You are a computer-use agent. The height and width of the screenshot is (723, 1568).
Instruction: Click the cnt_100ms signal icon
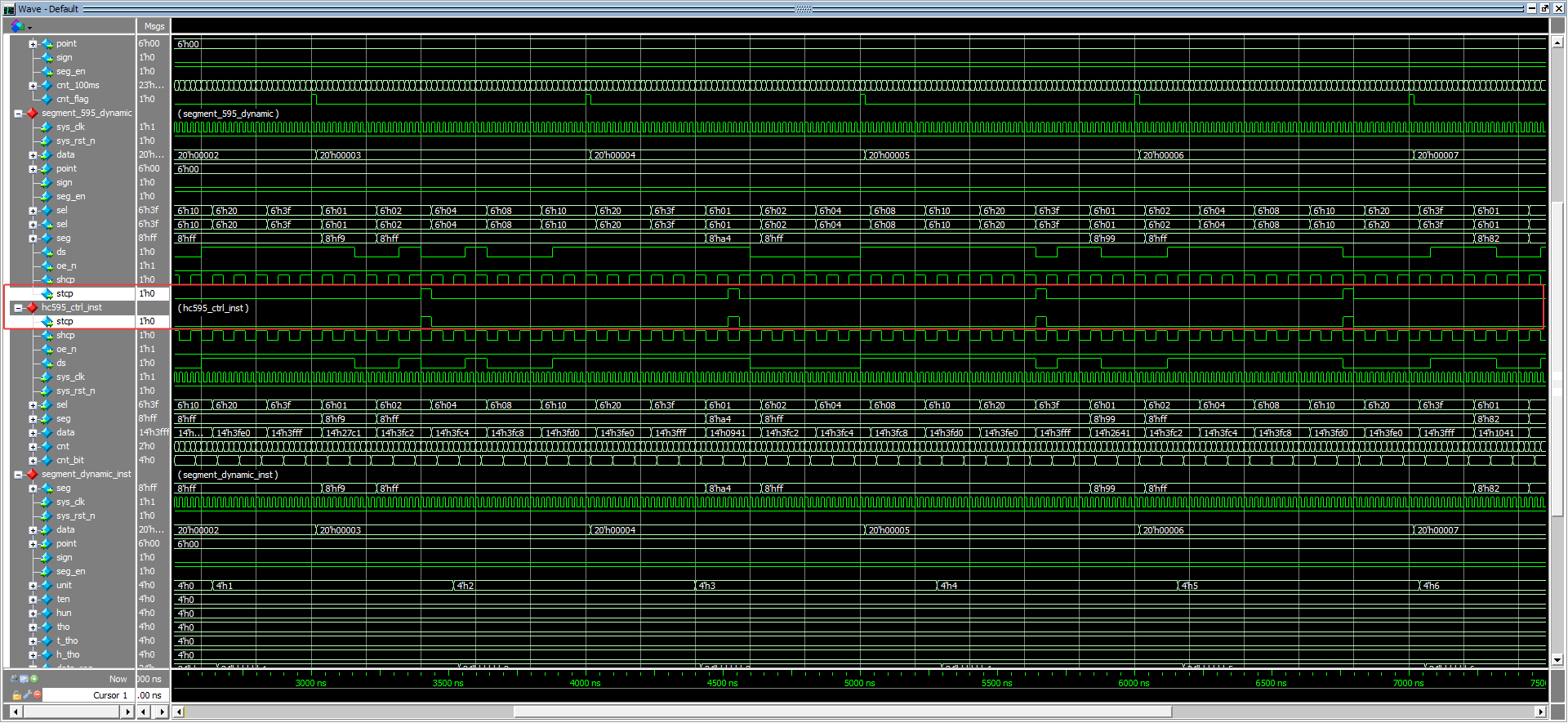pos(47,85)
